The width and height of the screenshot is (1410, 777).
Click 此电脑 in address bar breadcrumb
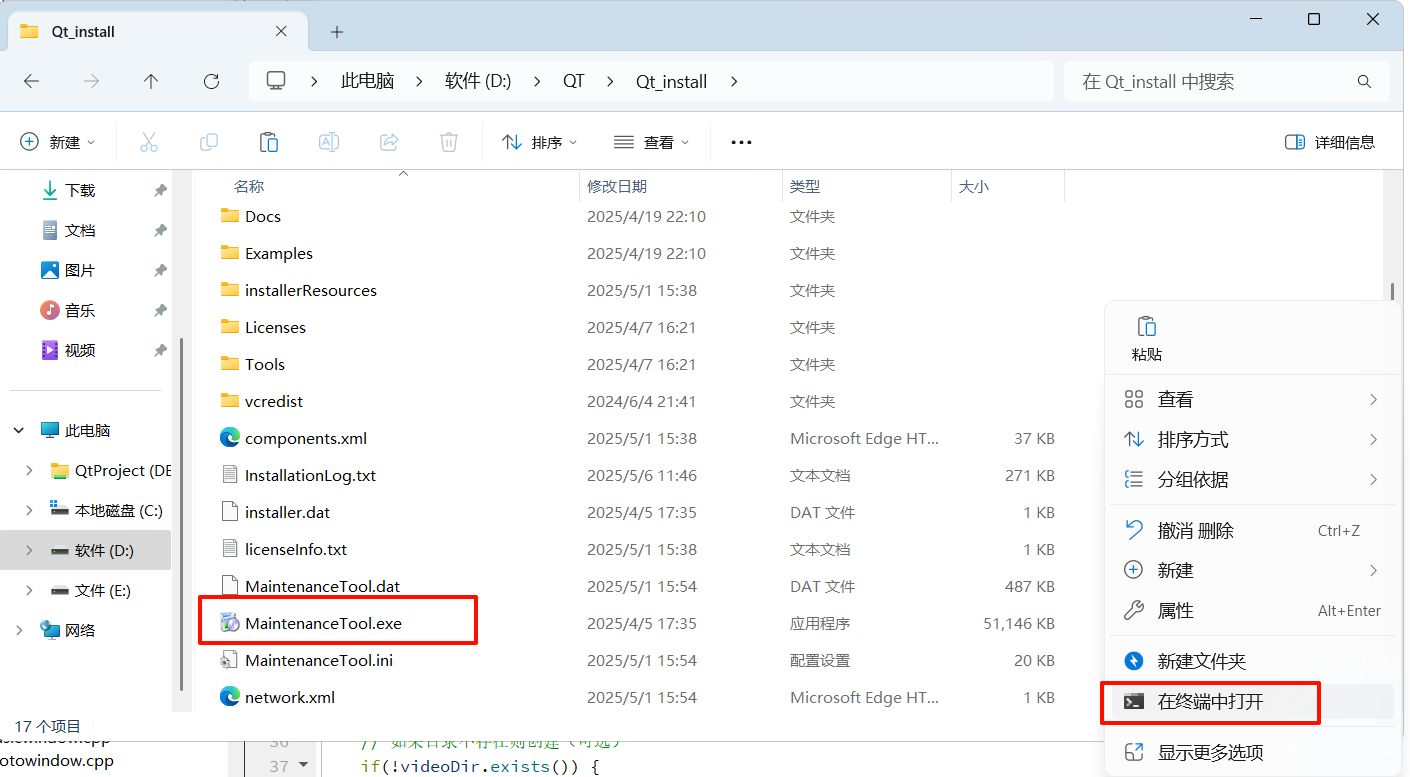pos(367,81)
